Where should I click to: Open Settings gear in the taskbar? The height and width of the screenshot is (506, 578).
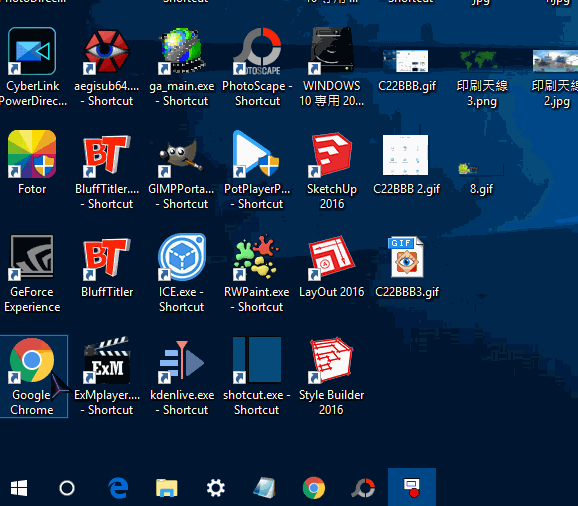(216, 488)
